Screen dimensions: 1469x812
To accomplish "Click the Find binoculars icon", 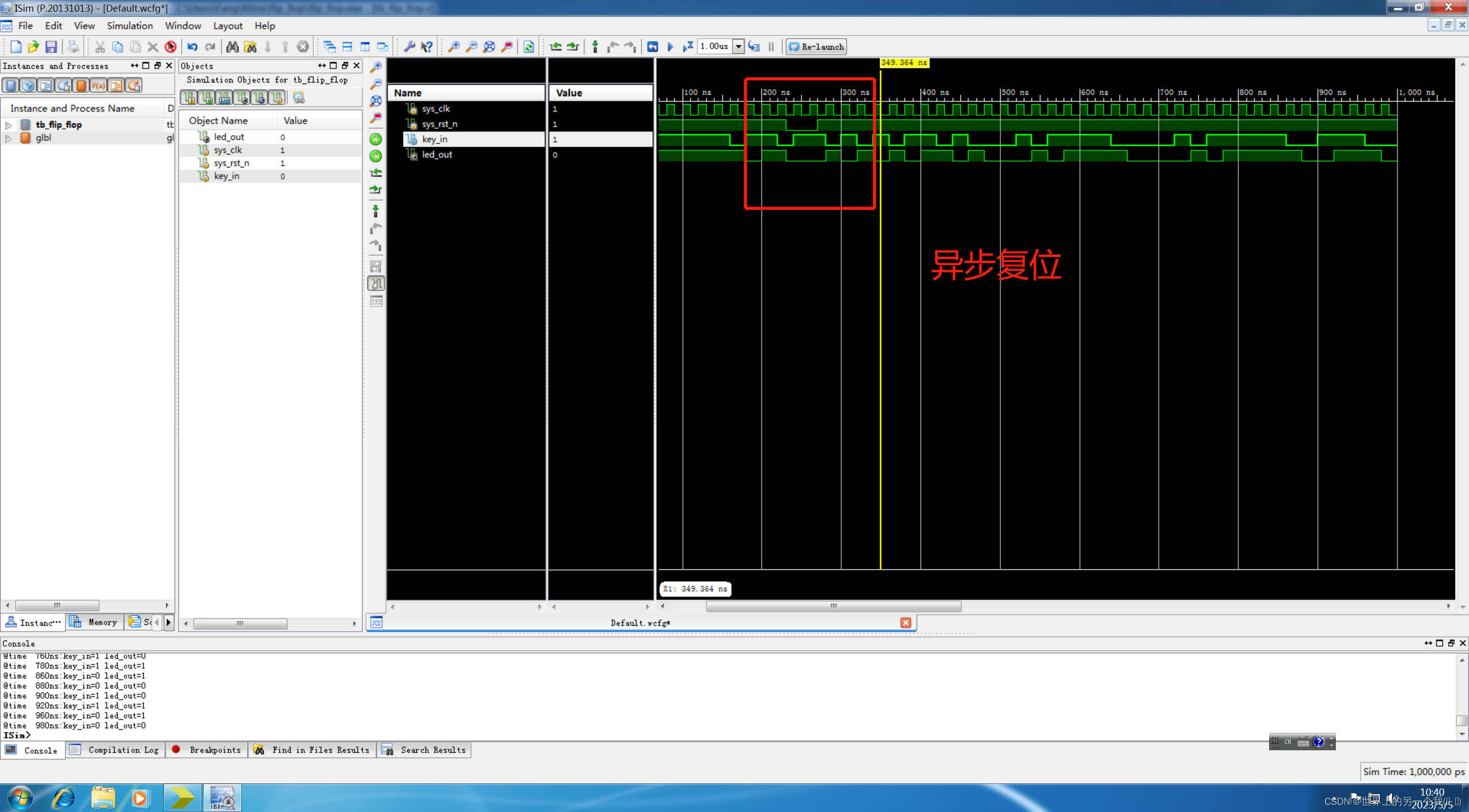I will point(232,47).
